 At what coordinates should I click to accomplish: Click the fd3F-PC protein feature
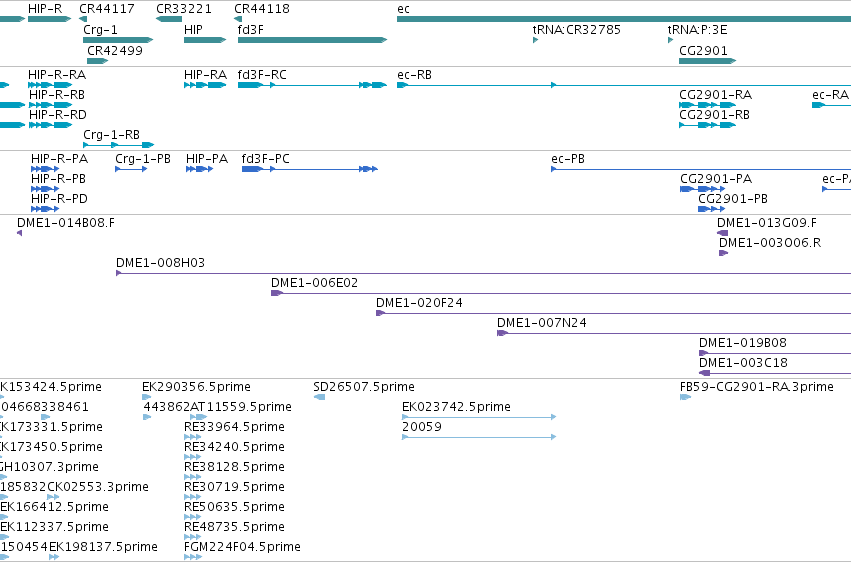(309, 169)
